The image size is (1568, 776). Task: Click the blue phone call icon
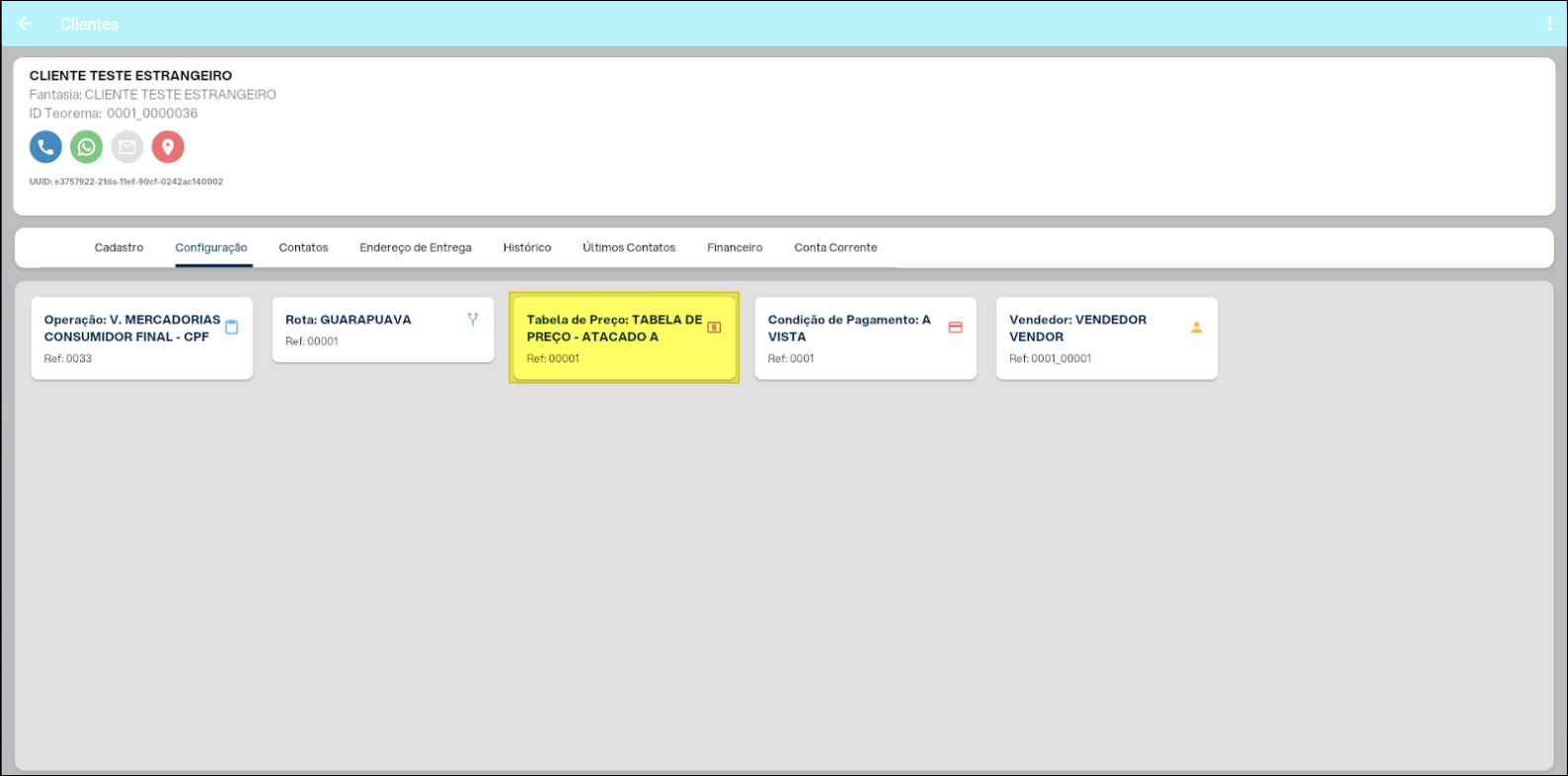[45, 147]
